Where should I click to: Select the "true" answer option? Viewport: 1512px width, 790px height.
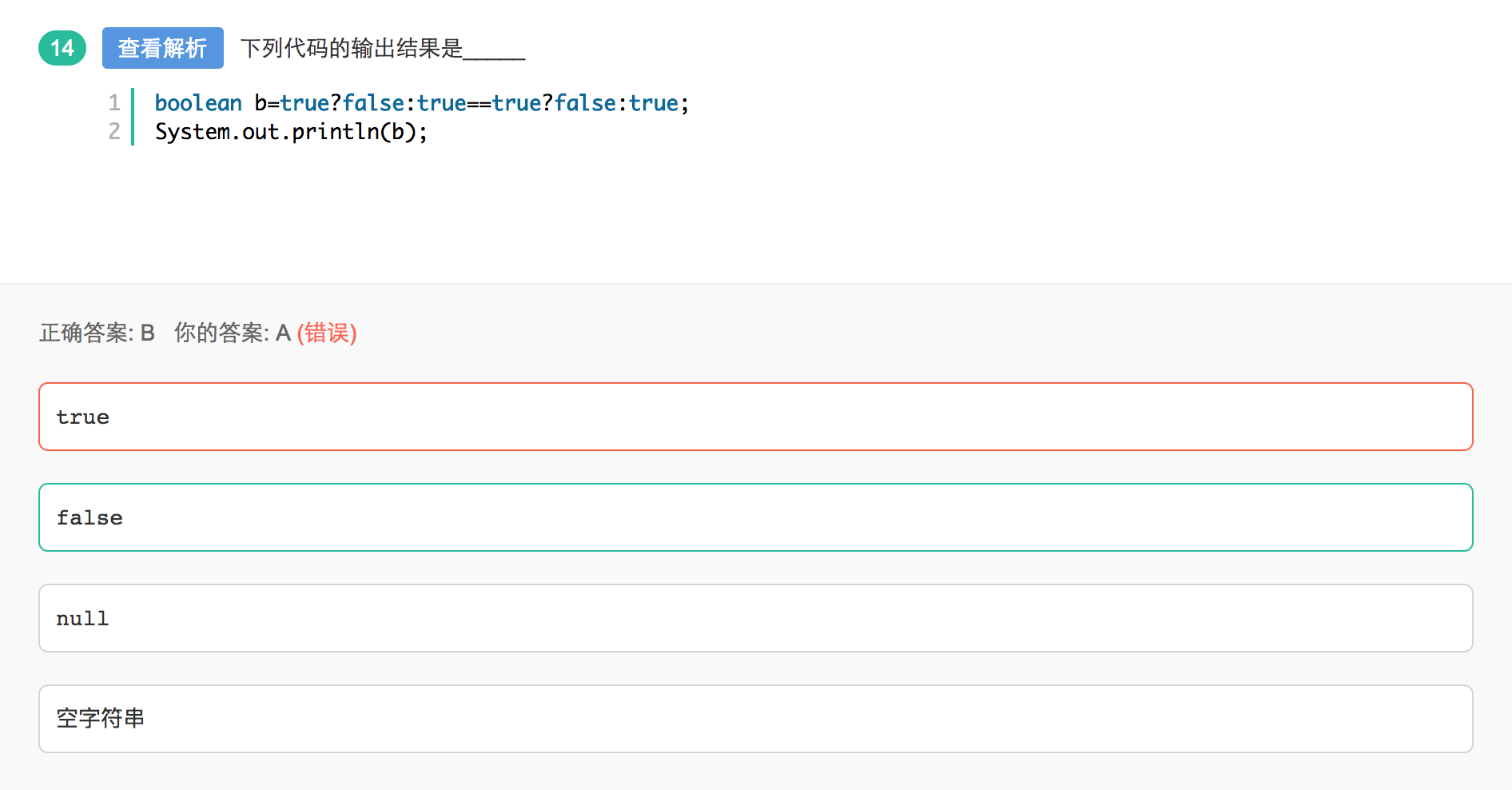click(x=755, y=417)
